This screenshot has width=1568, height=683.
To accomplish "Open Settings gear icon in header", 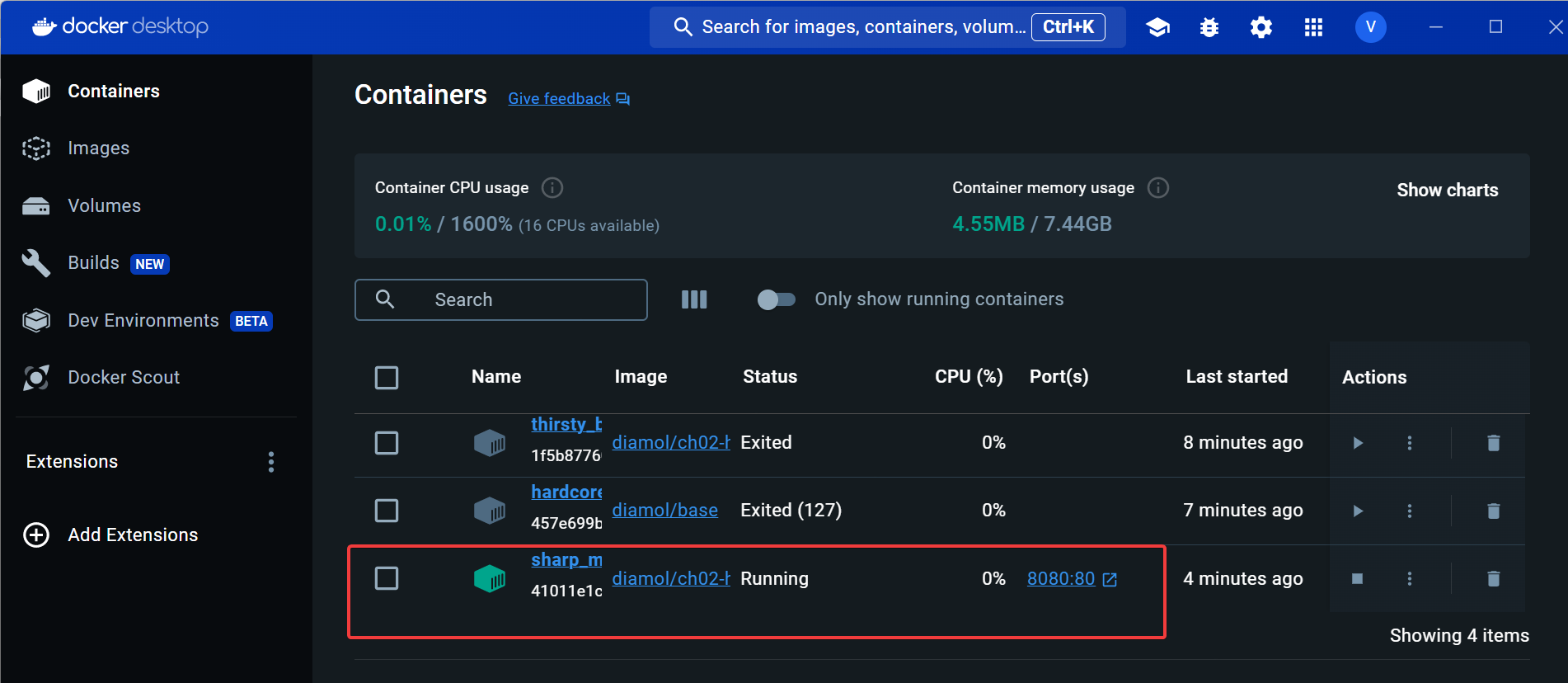I will point(1261,27).
